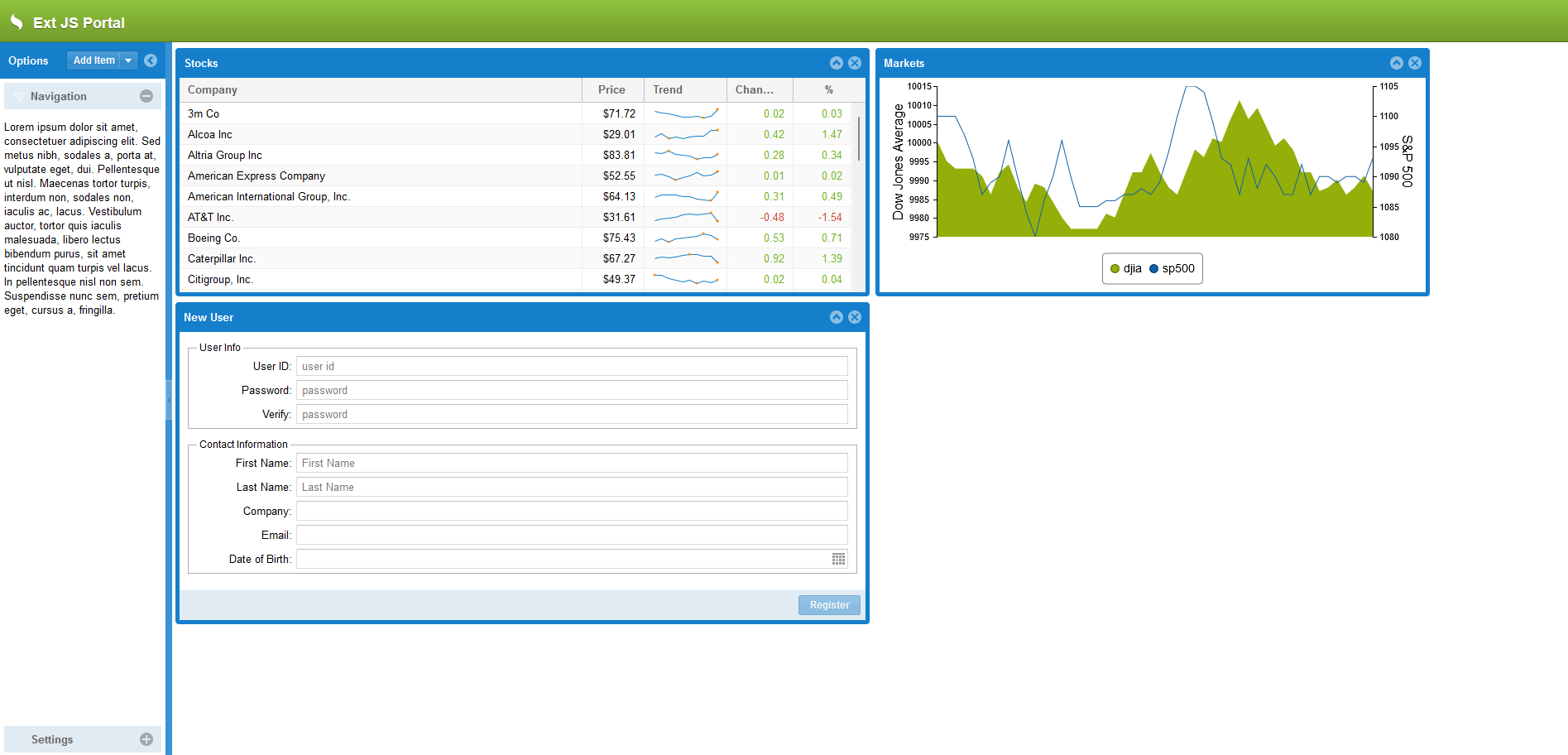This screenshot has height=755, width=1568.
Task: Sort by the Company column header
Action: point(381,89)
